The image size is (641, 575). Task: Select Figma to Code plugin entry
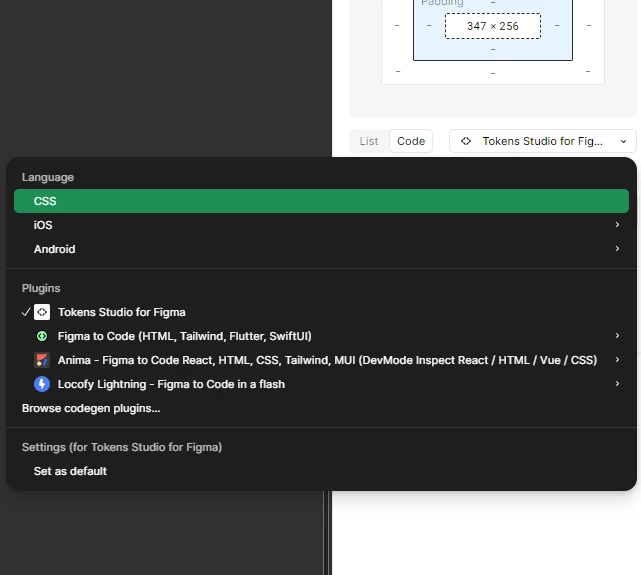321,336
